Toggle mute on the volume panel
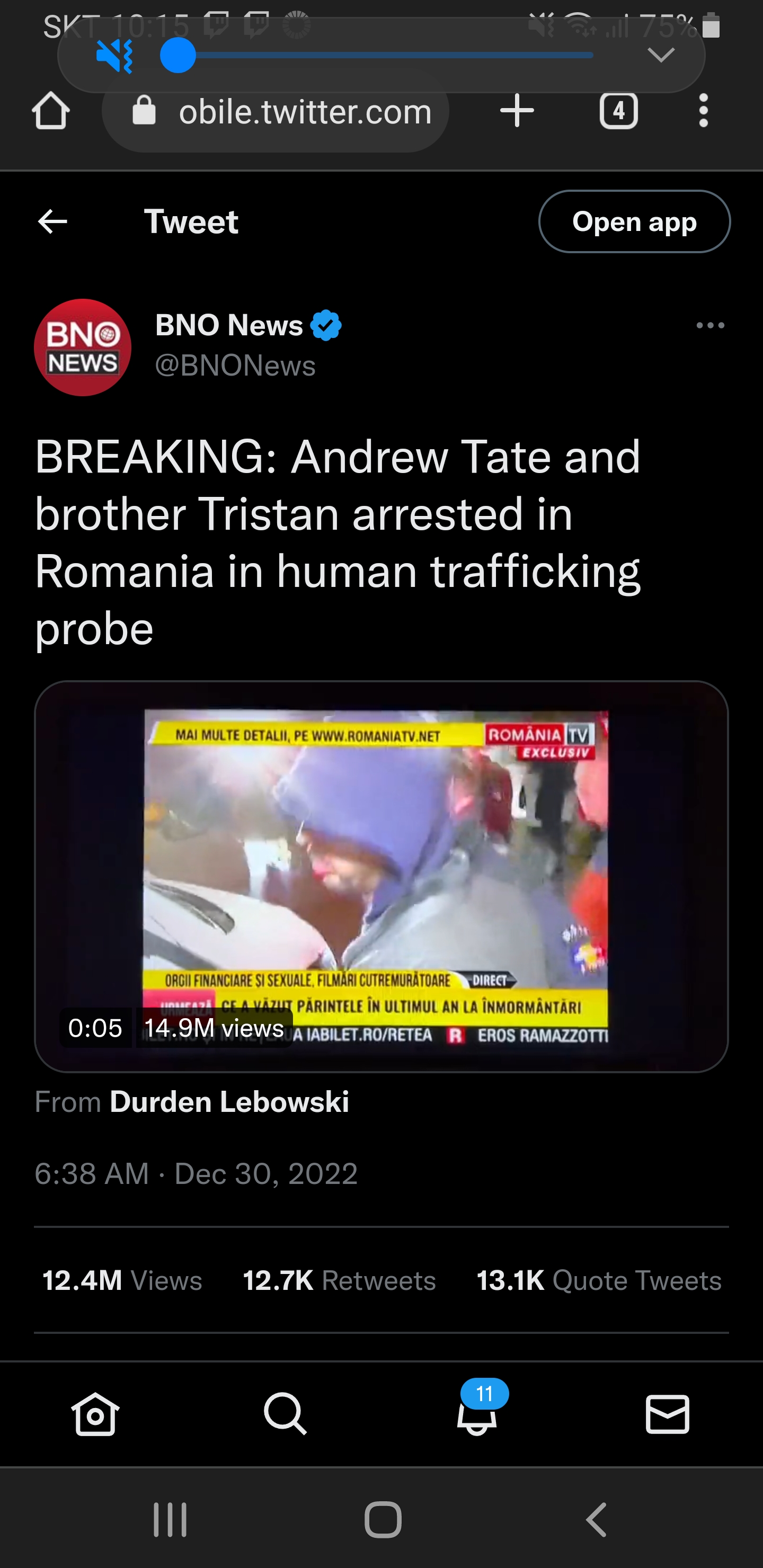Image resolution: width=763 pixels, height=1568 pixels. click(x=114, y=56)
